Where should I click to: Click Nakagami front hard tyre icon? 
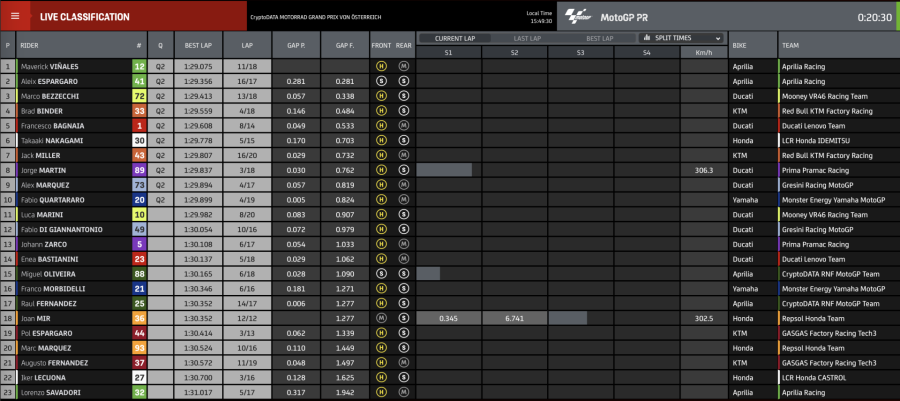coord(380,140)
